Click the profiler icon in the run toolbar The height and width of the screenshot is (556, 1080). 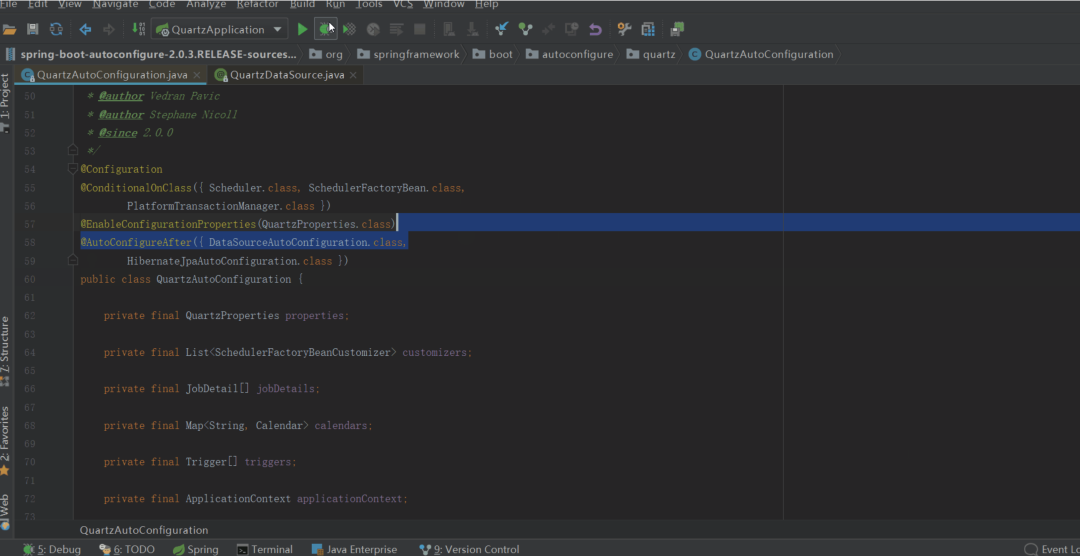pos(373,29)
